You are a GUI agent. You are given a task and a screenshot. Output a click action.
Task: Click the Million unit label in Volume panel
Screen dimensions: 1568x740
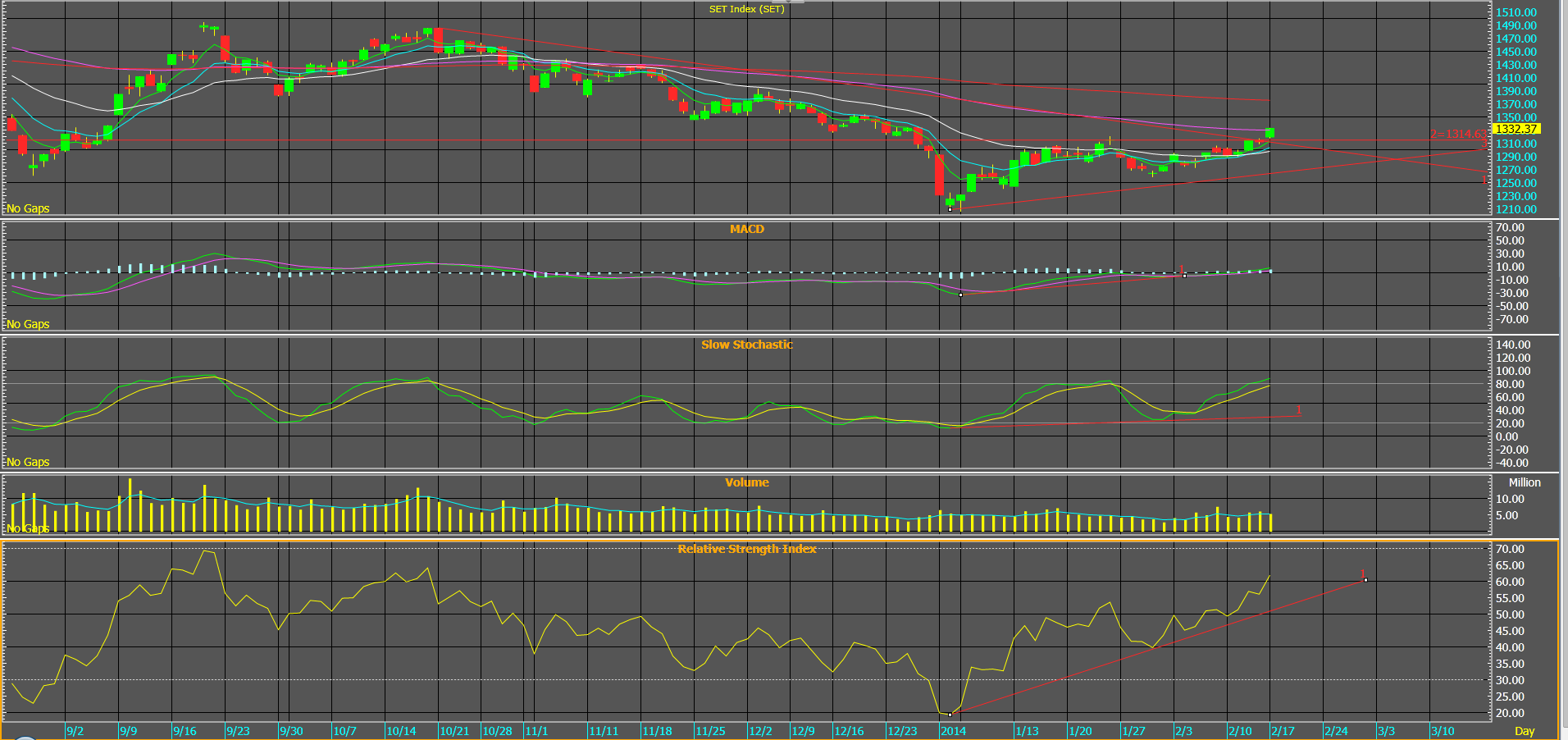(1525, 482)
